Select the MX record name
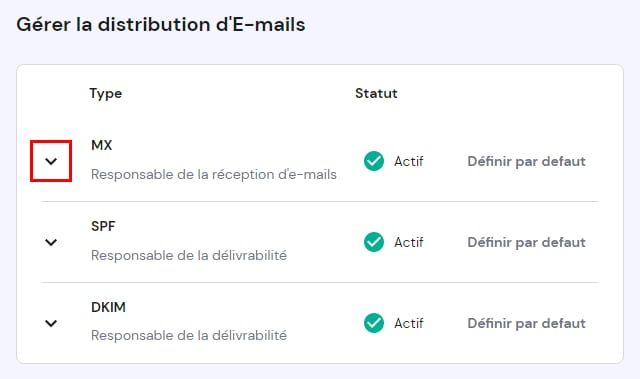 (102, 145)
